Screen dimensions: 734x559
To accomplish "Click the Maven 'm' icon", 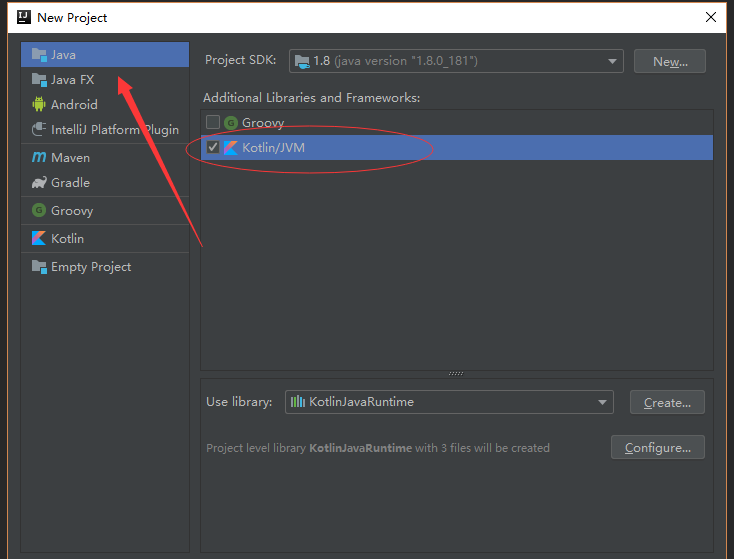I will tap(39, 157).
